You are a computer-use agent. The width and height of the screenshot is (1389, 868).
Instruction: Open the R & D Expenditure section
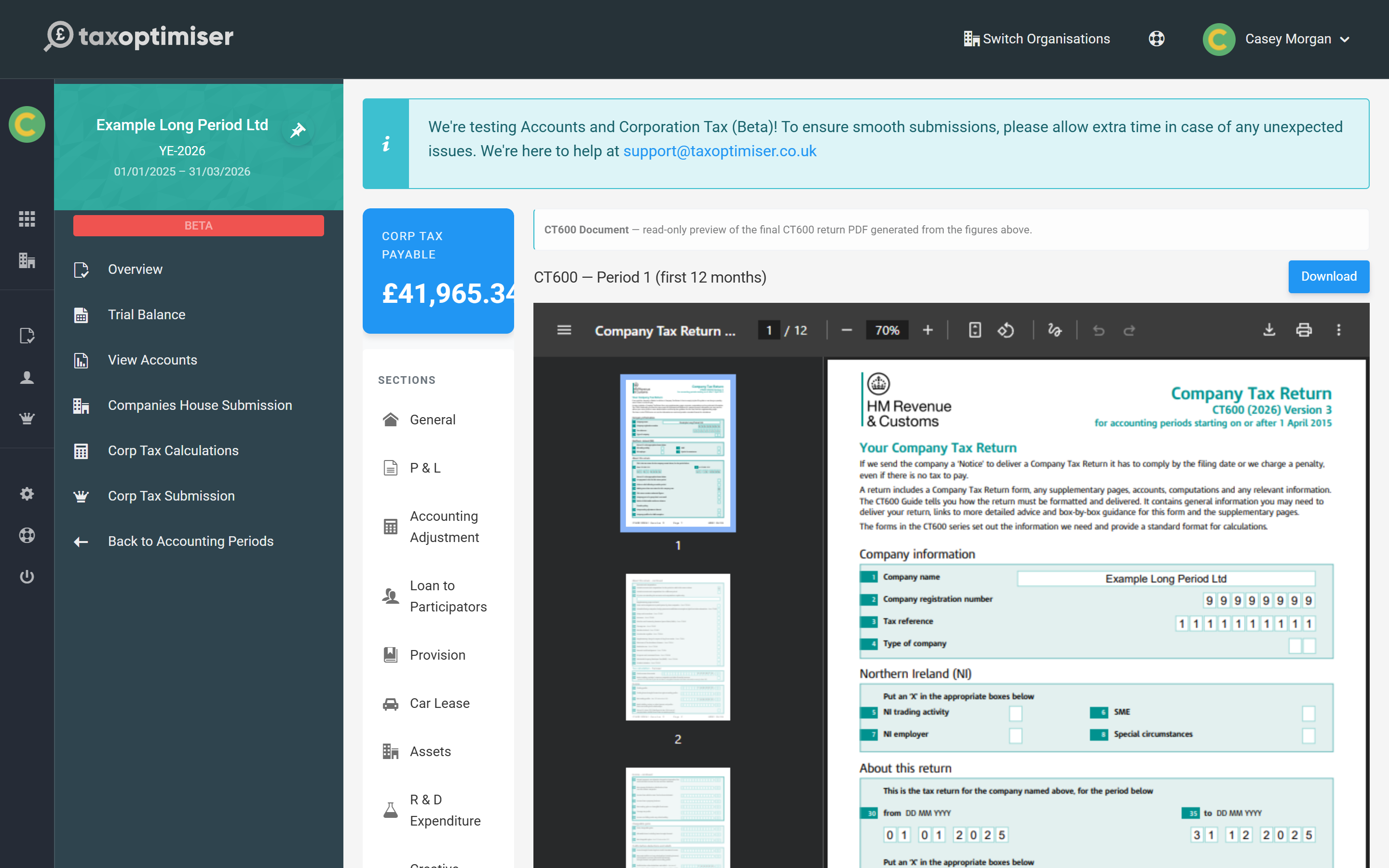[x=438, y=810]
